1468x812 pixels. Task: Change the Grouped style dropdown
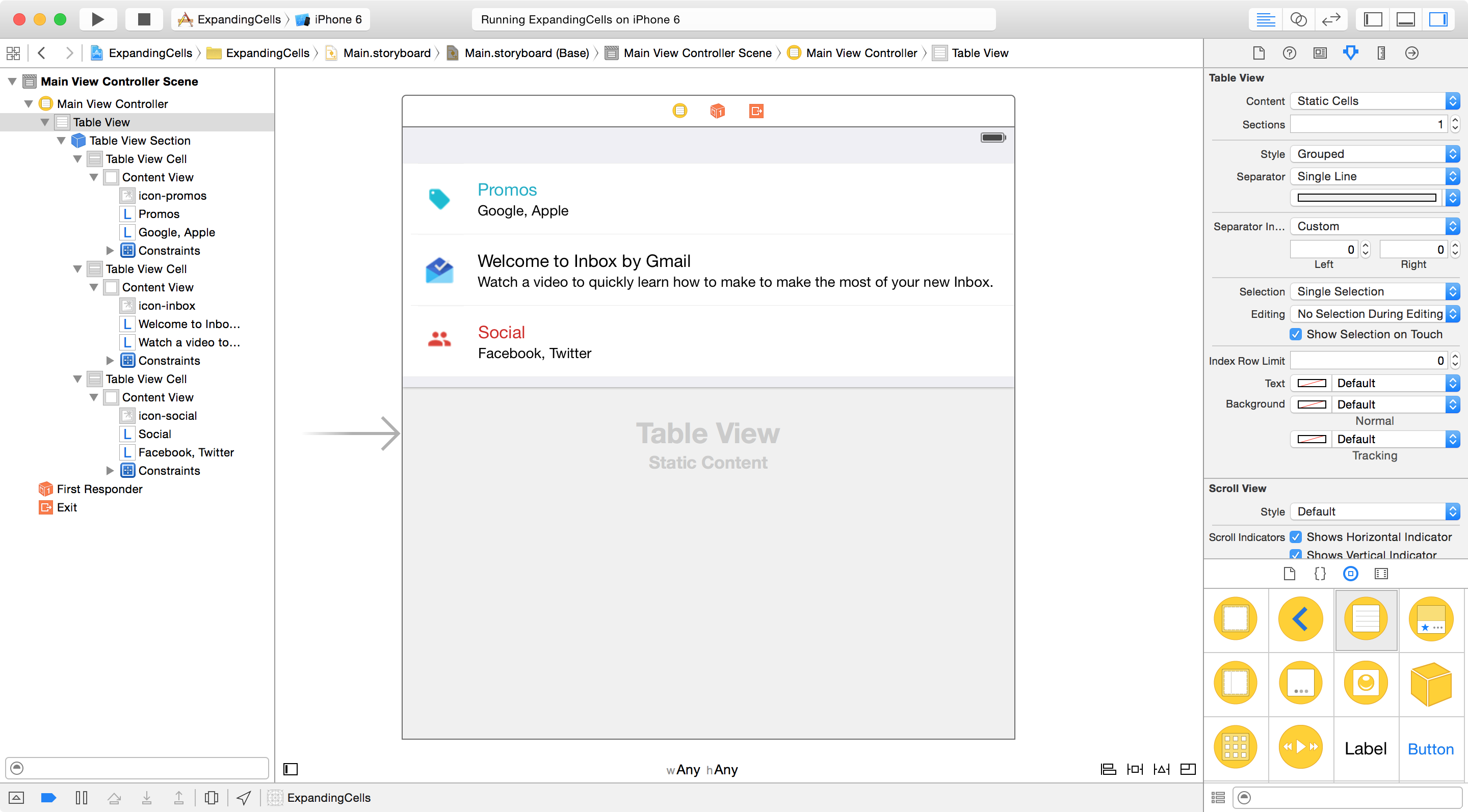click(1374, 154)
